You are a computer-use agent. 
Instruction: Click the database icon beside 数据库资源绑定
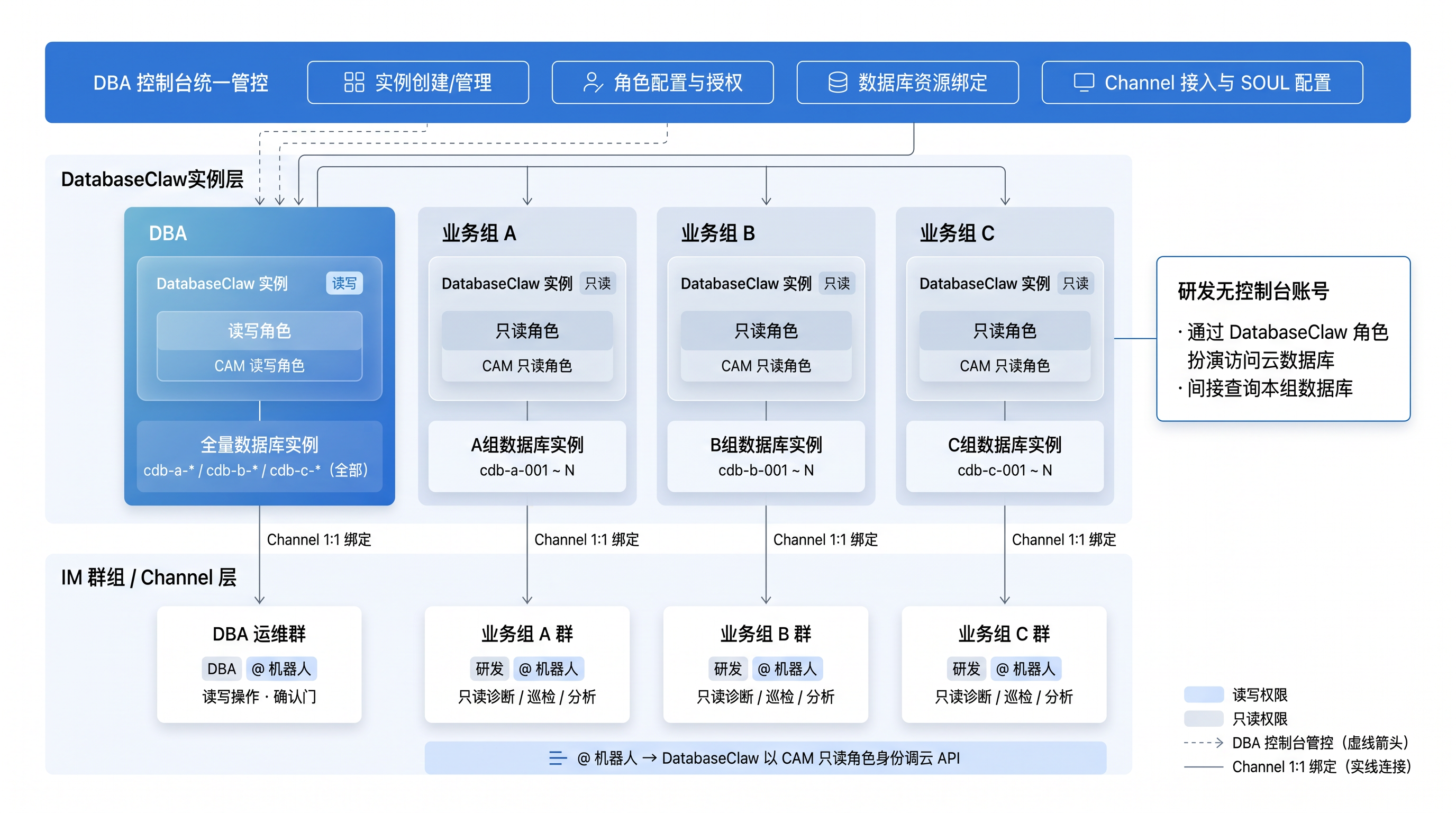pyautogui.click(x=837, y=83)
